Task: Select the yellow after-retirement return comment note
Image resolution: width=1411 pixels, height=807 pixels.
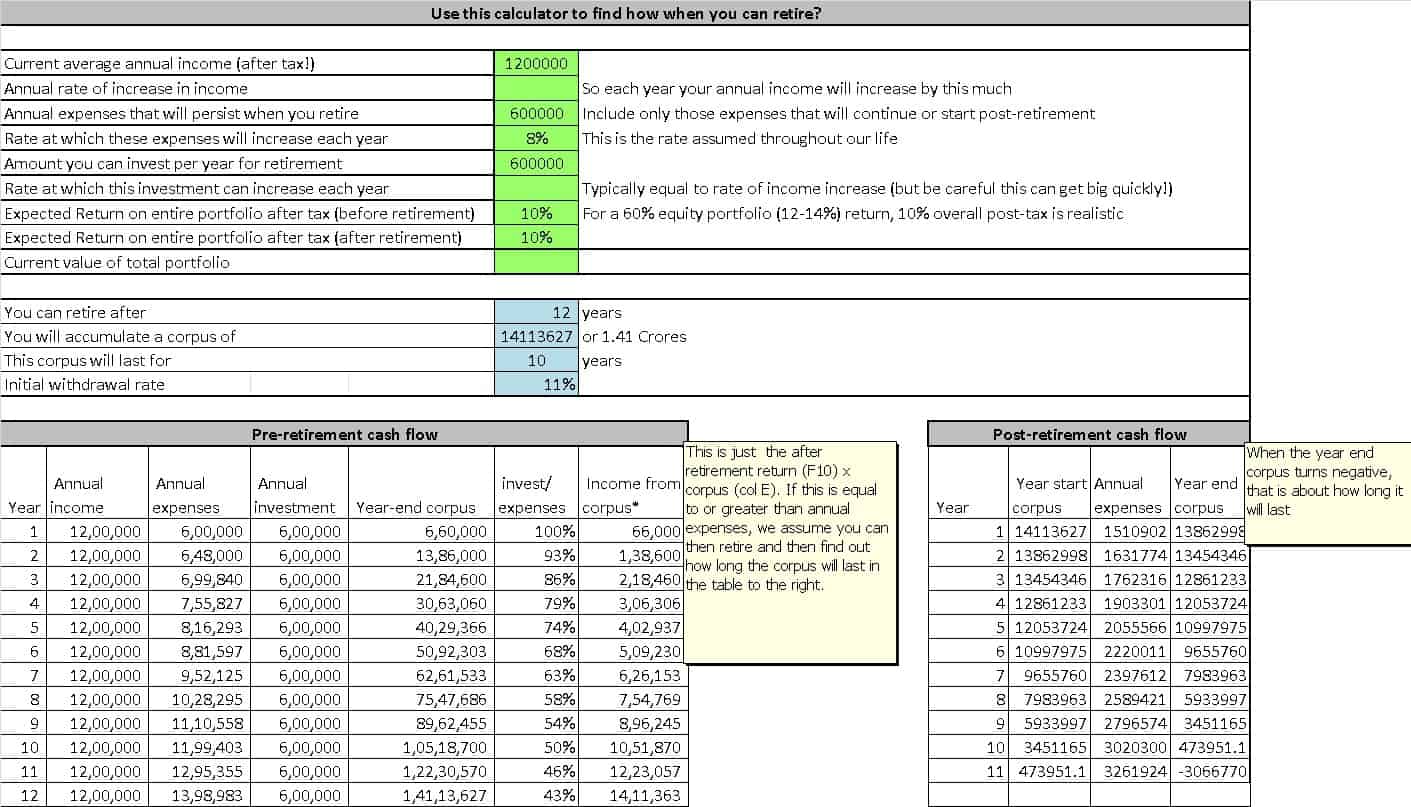Action: point(783,552)
